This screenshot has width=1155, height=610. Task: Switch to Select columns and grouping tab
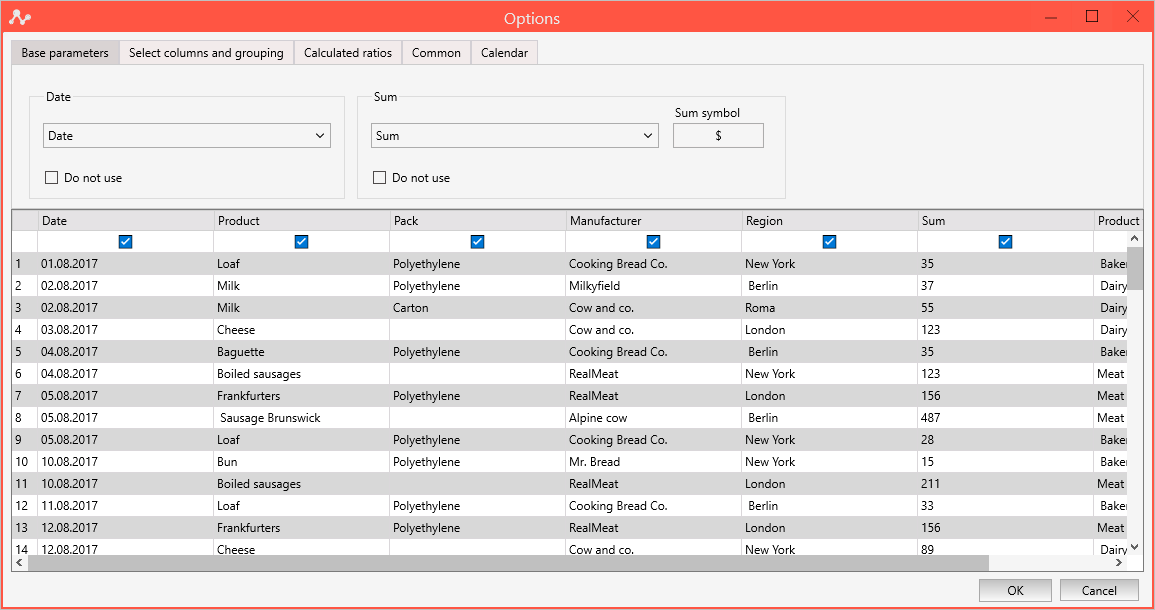point(206,53)
